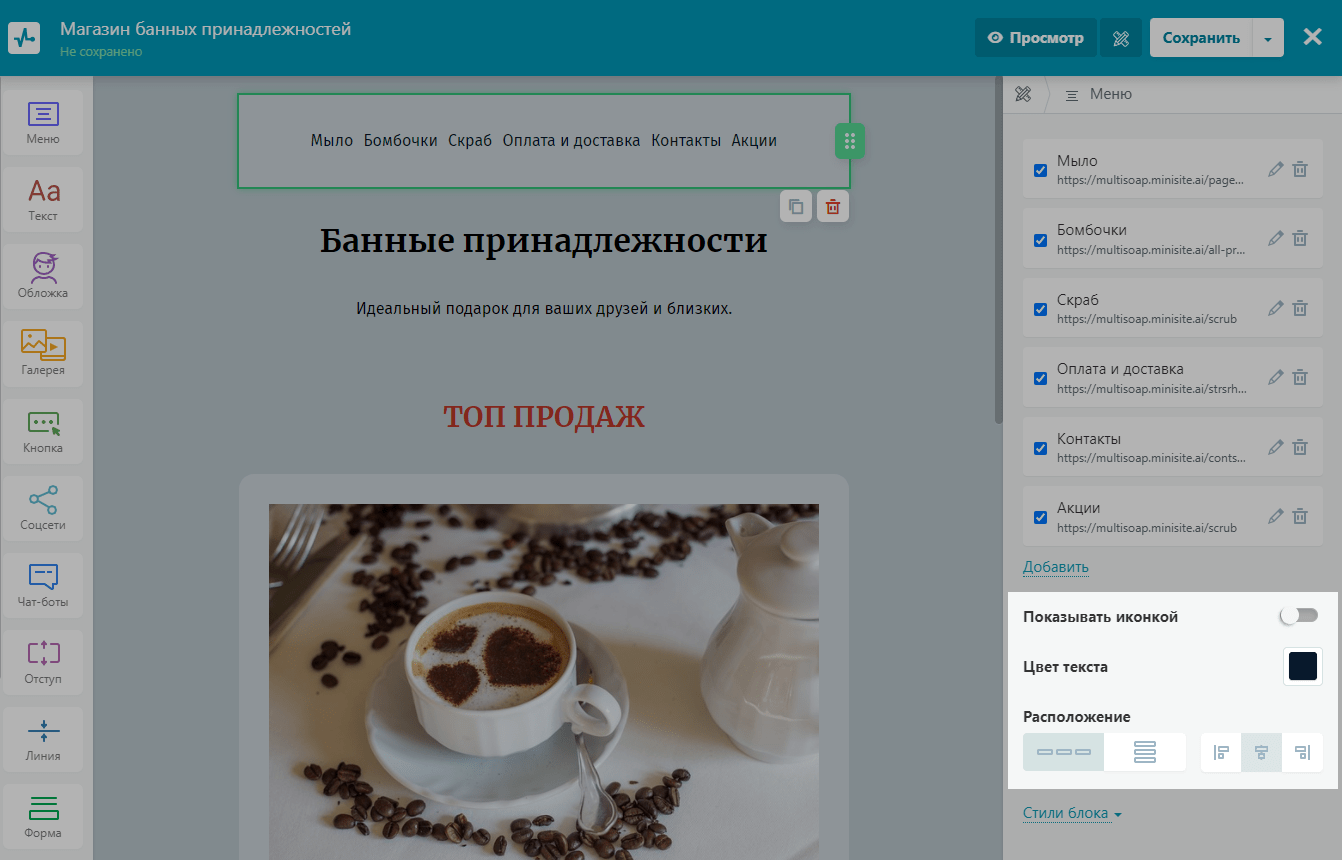Add a Чат-боты block
The height and width of the screenshot is (860, 1342).
[43, 585]
